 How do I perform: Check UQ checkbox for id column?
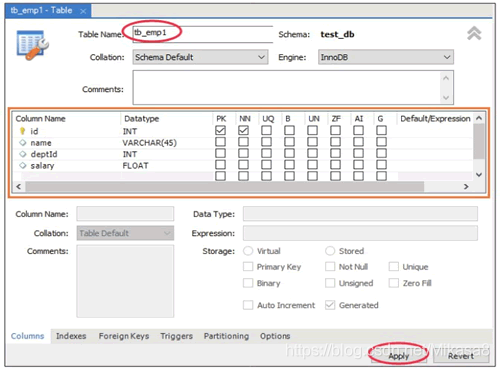pos(266,130)
